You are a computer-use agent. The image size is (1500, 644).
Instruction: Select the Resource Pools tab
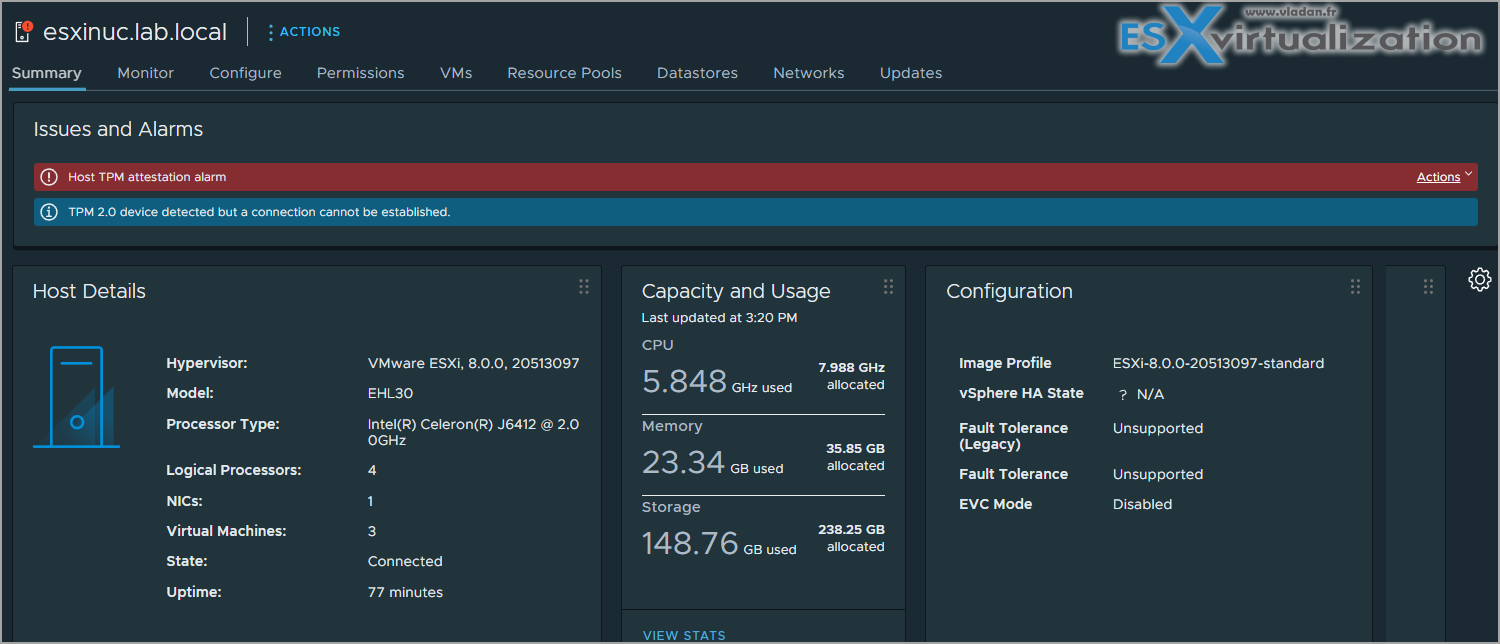(x=564, y=73)
